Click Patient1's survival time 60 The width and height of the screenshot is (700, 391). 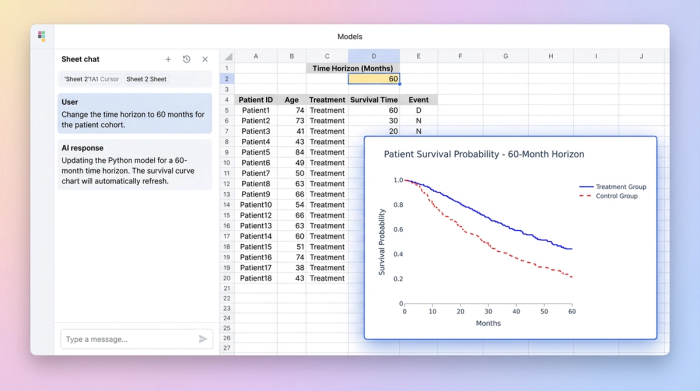(x=374, y=110)
